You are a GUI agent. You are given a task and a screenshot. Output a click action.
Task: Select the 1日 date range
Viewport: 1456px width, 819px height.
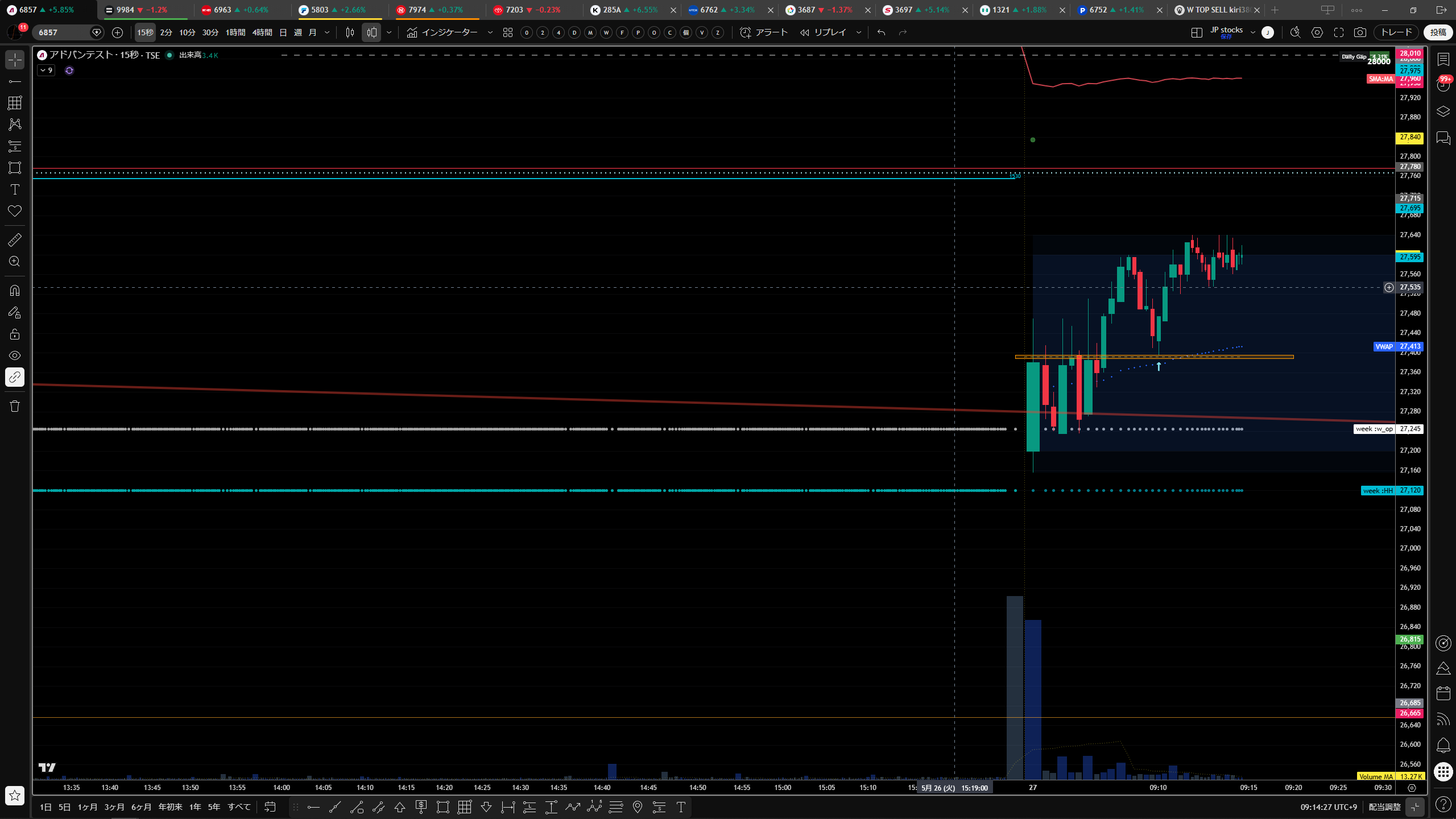coord(46,807)
